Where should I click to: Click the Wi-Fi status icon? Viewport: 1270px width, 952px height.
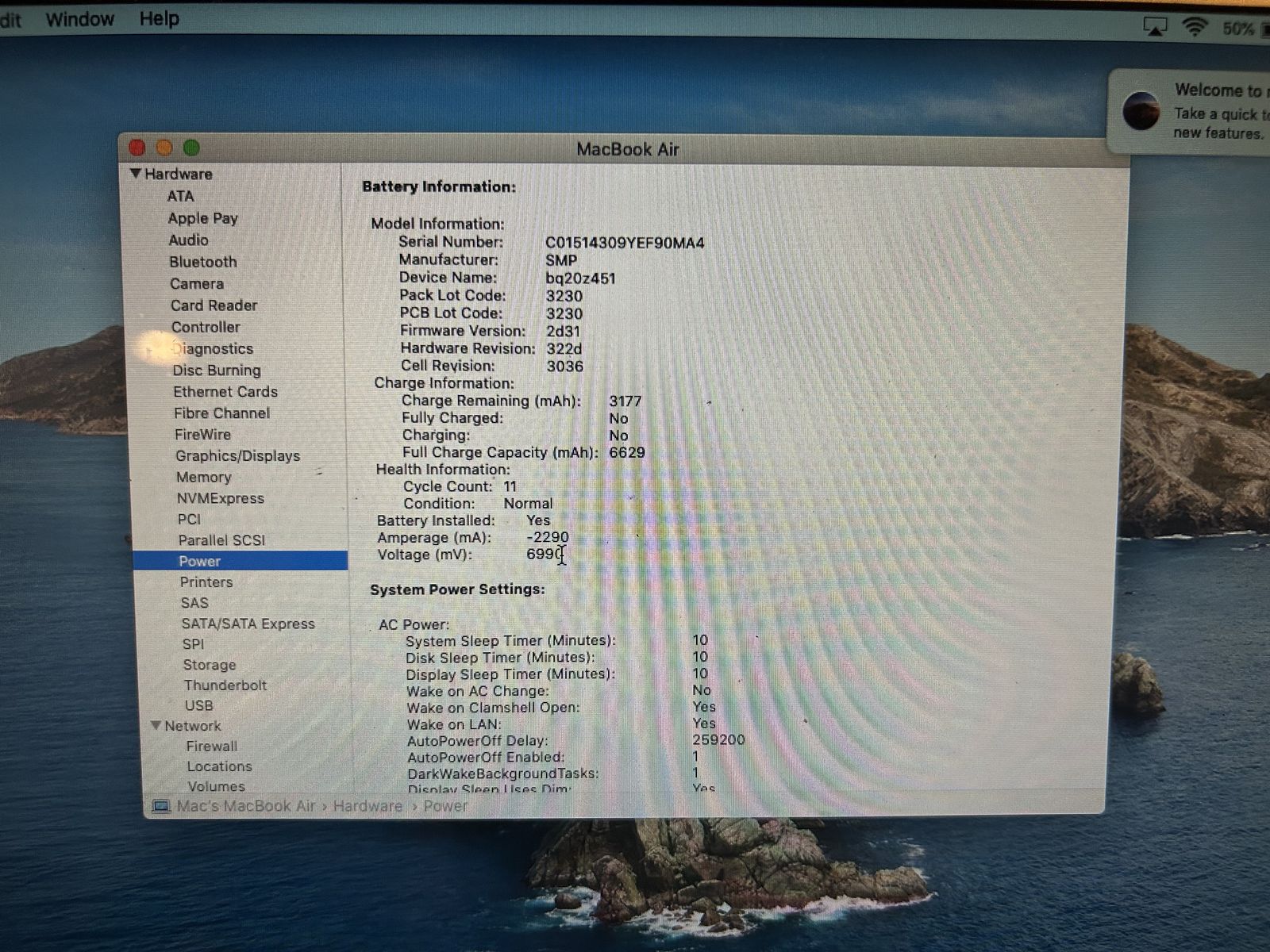click(x=1194, y=28)
